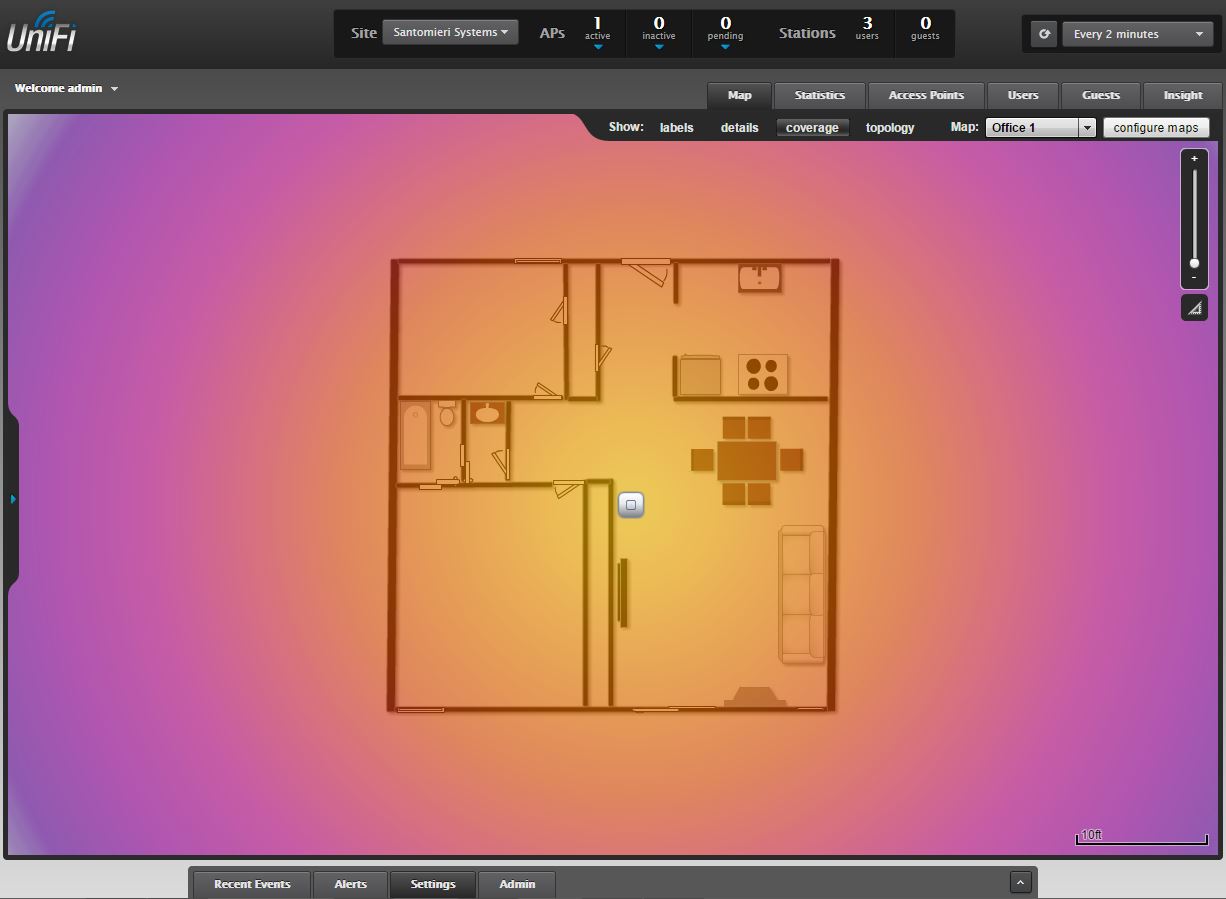The height and width of the screenshot is (899, 1226).
Task: Click the configure maps button
Action: pos(1155,128)
